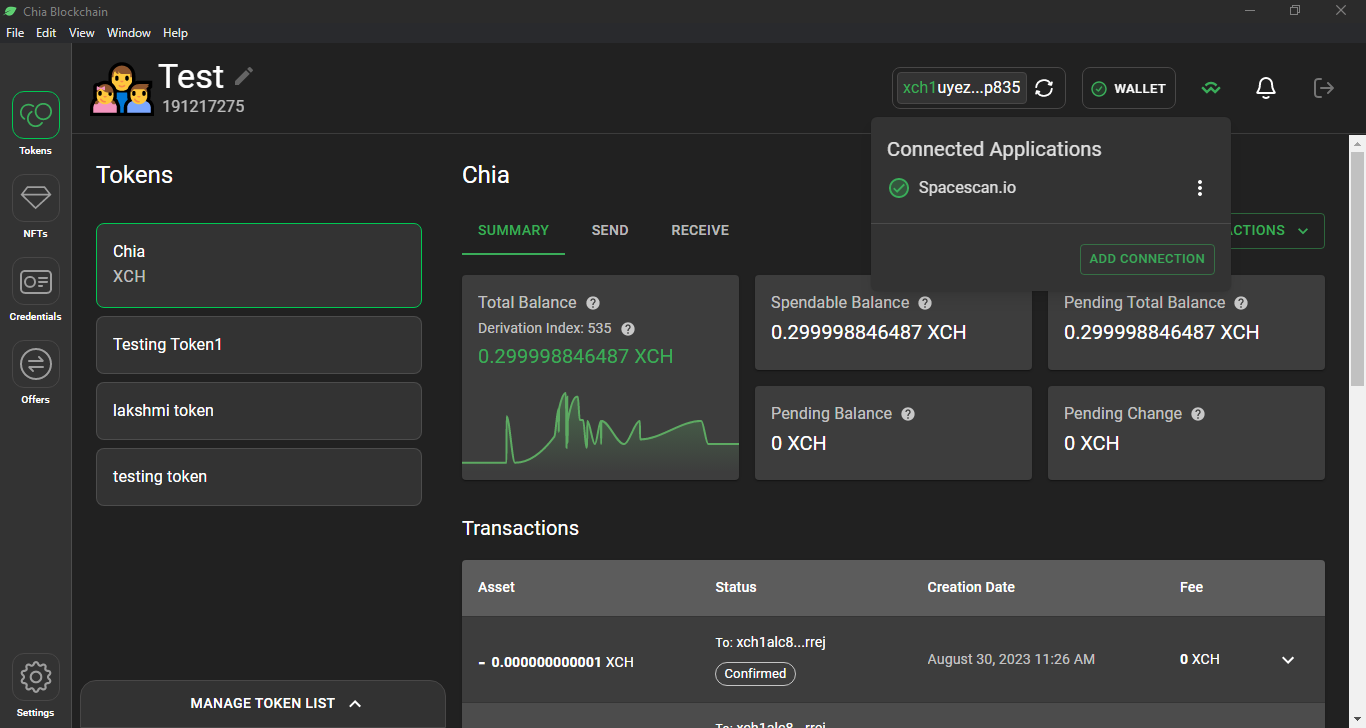Edit wallet name with pencil icon
The width and height of the screenshot is (1366, 728).
(x=244, y=76)
